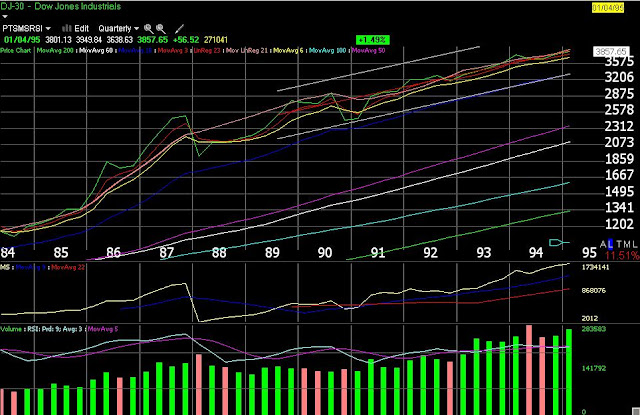Click the yellow MovAvg 6 label
The height and width of the screenshot is (415, 640).
tap(288, 51)
